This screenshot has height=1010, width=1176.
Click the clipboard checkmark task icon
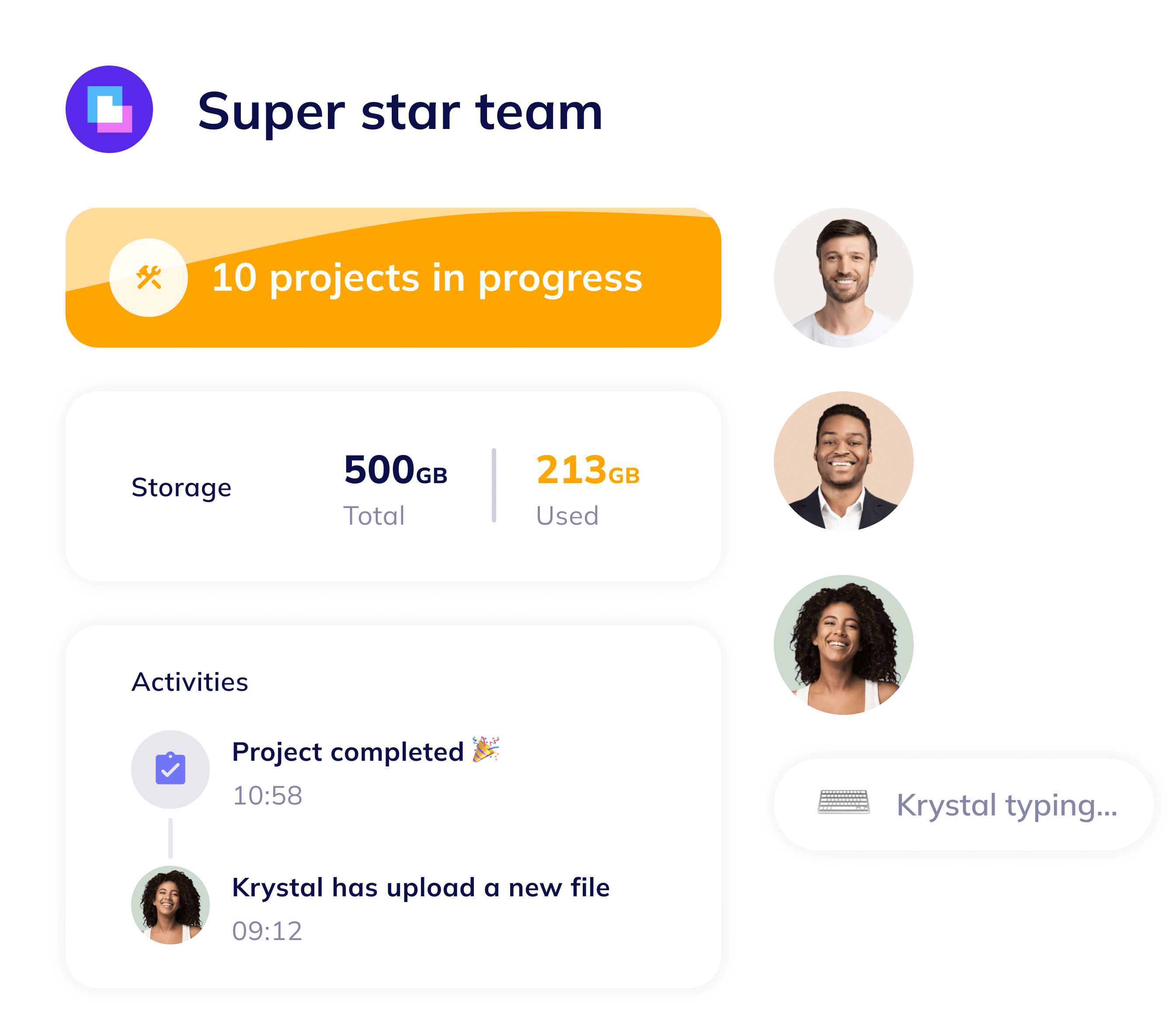point(170,769)
